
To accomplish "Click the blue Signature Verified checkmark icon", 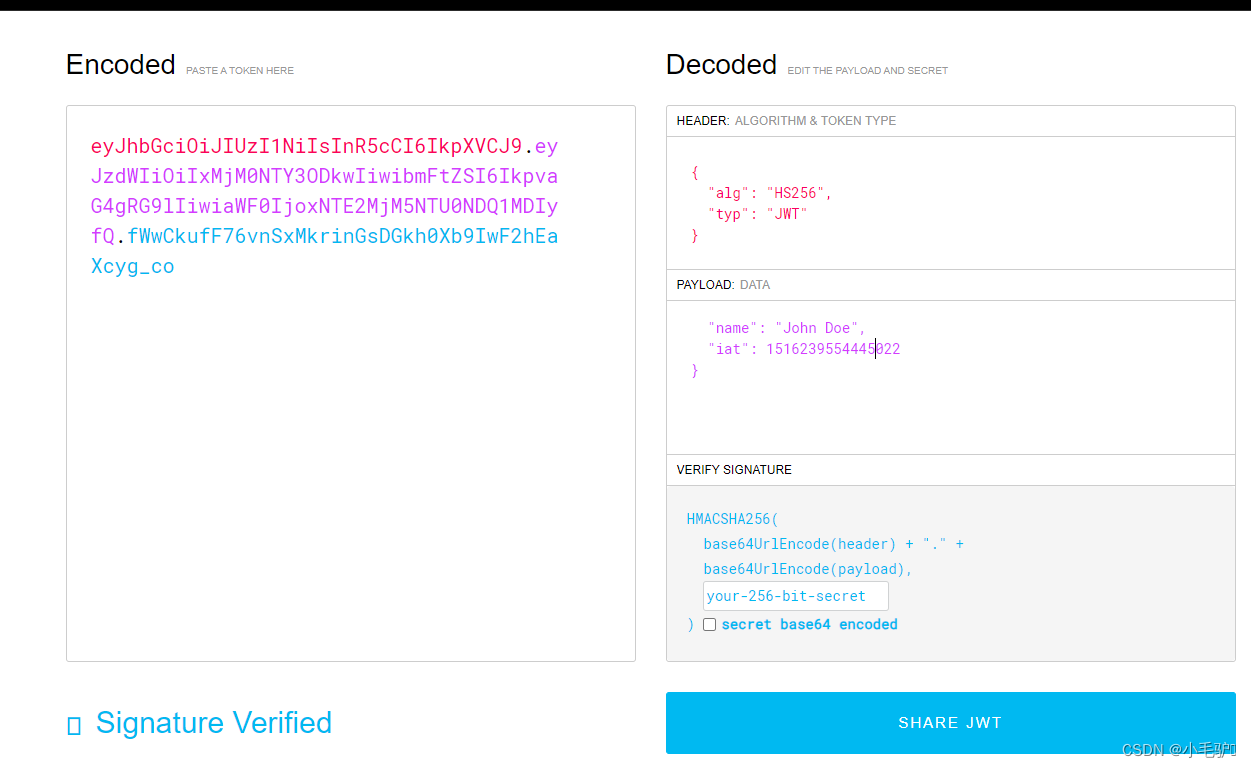I will 74,723.
